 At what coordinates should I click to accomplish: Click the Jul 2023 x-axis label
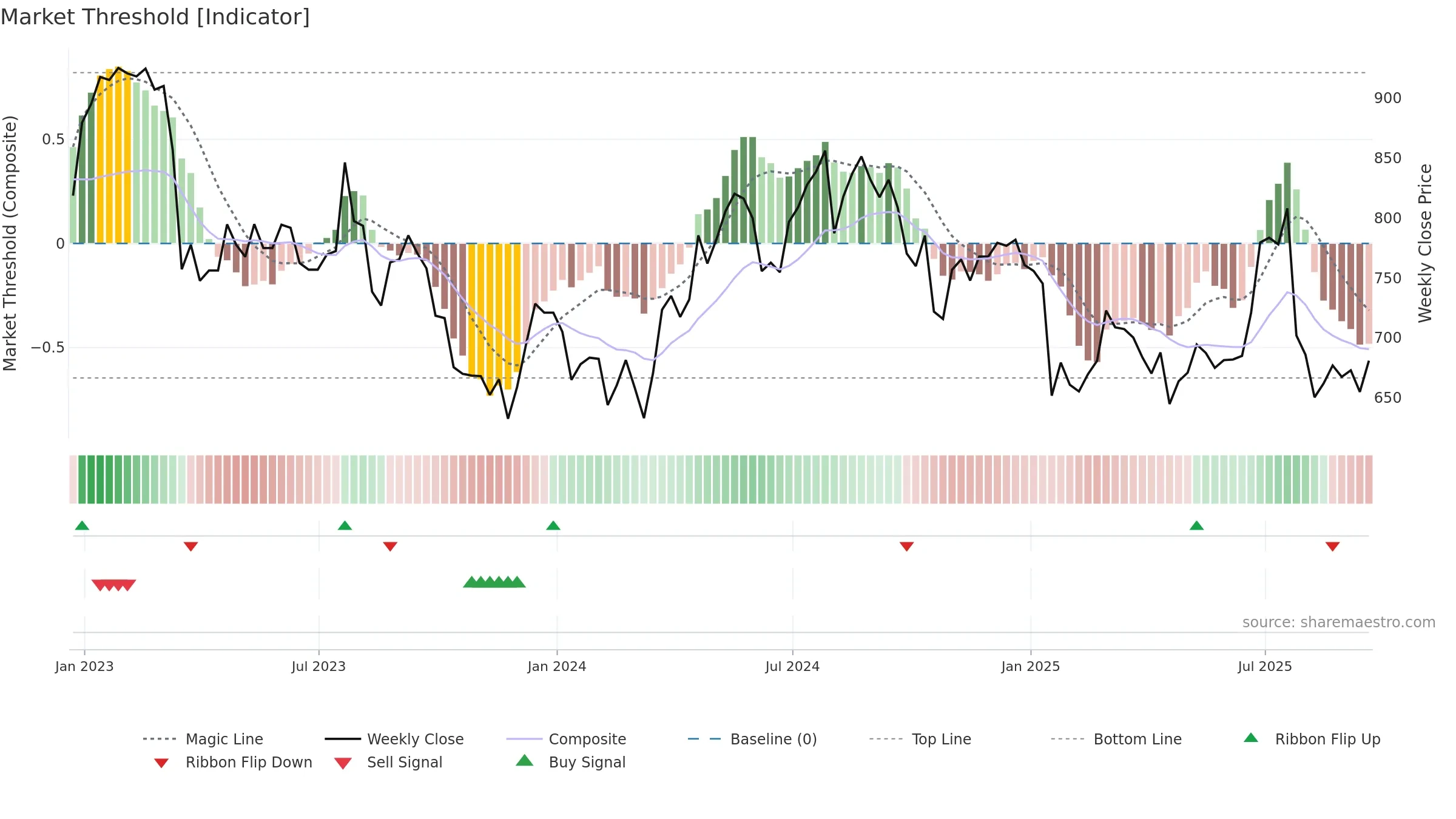point(318,667)
